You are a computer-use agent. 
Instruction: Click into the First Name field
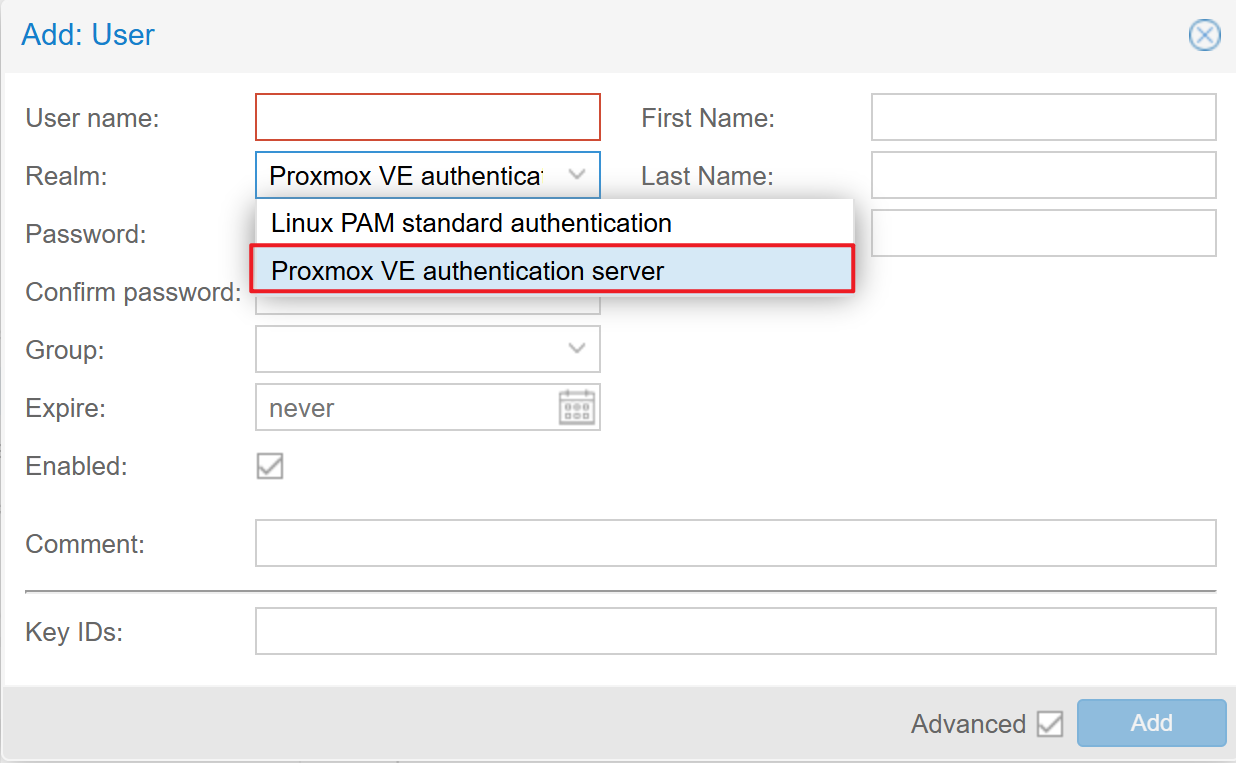coord(1044,117)
